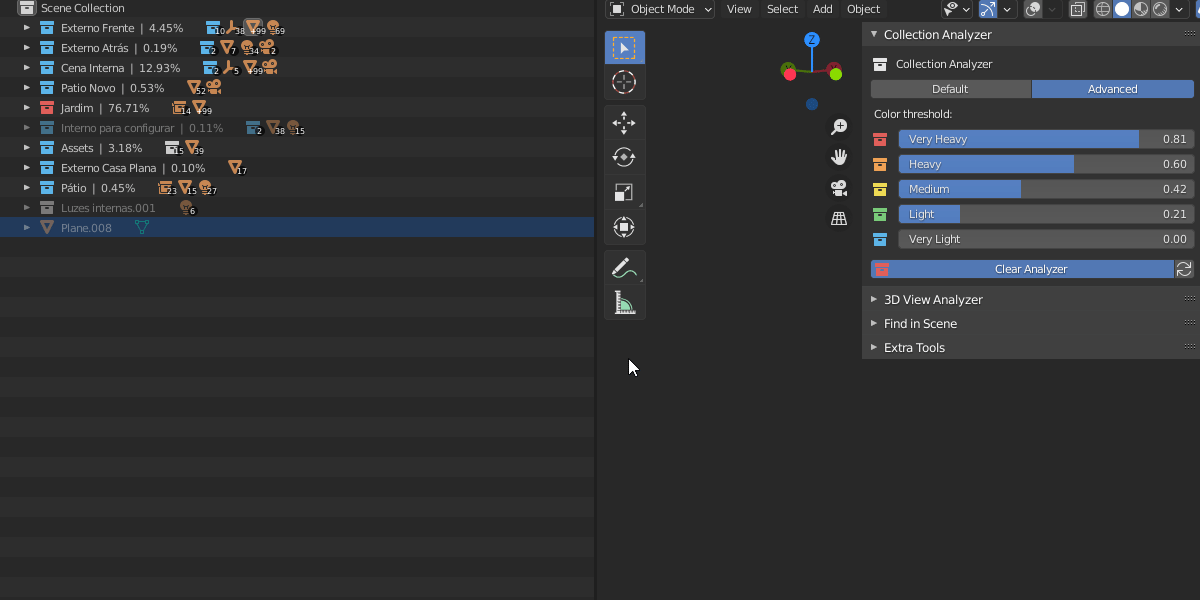Activate the Transform tool
Screen dimensions: 1200x600
[x=624, y=227]
